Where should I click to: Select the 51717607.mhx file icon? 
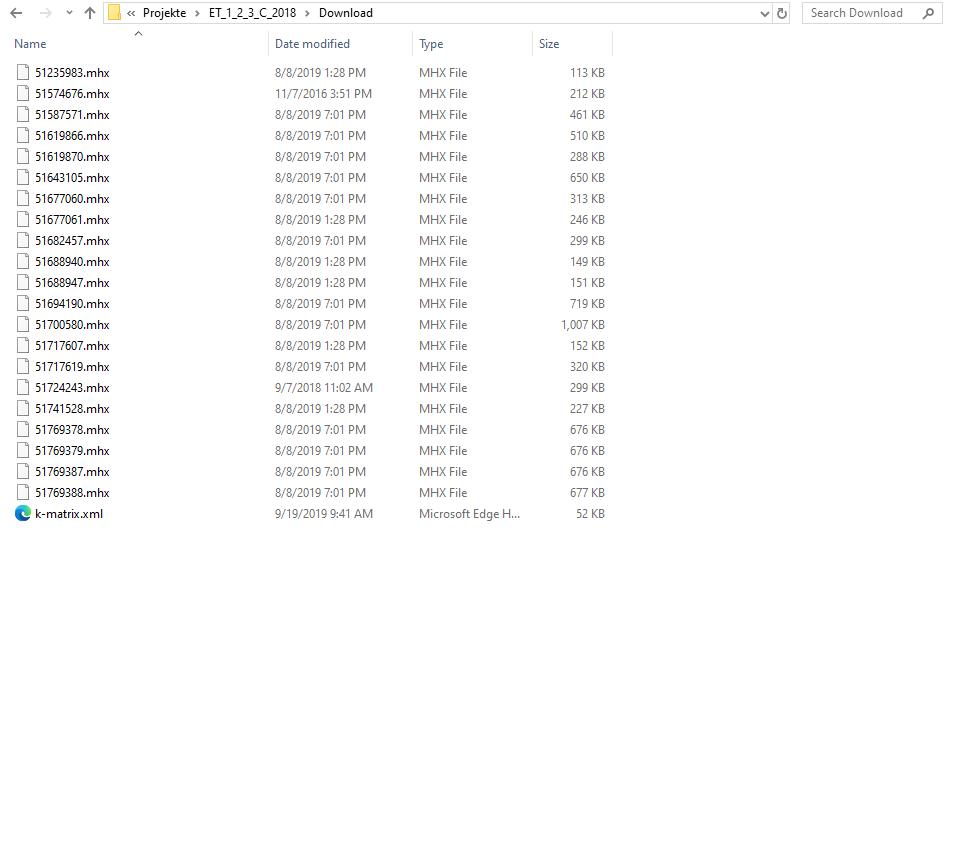[x=23, y=346]
